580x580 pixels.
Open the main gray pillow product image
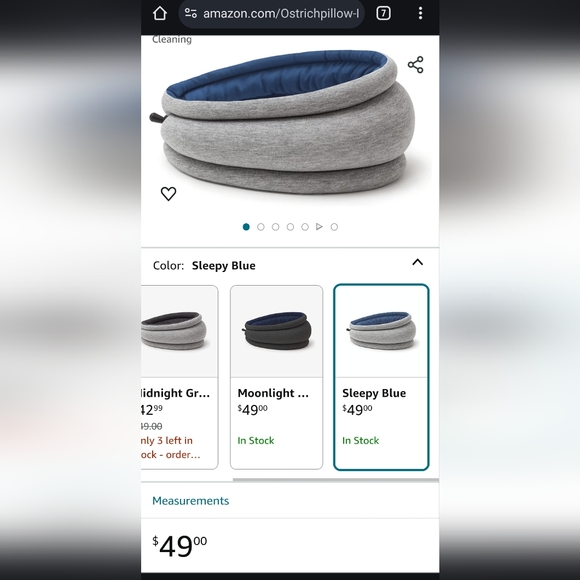click(289, 122)
